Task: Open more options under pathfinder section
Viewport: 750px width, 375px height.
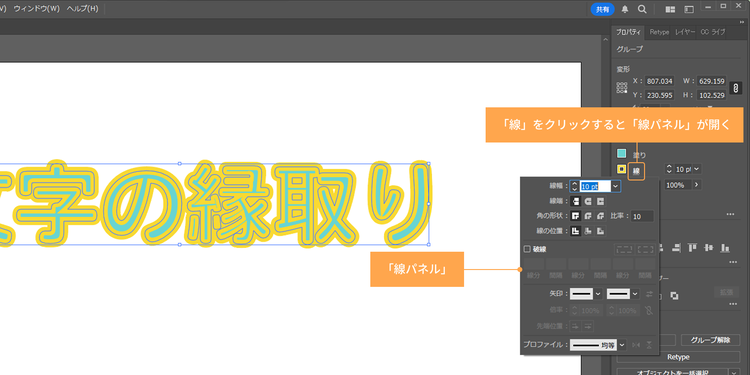Action: [x=733, y=304]
